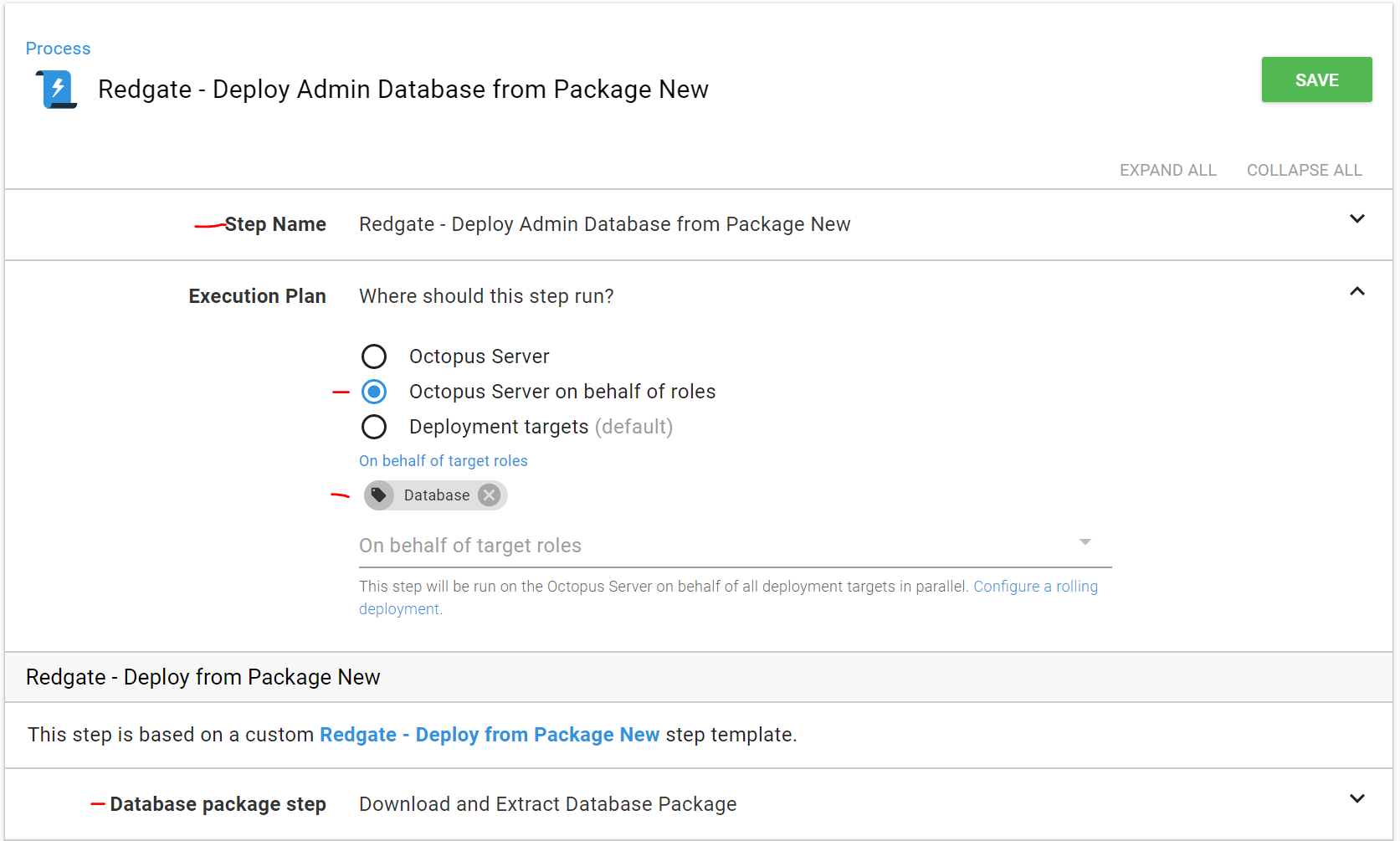Click Expand All
1400x841 pixels.
point(1167,170)
